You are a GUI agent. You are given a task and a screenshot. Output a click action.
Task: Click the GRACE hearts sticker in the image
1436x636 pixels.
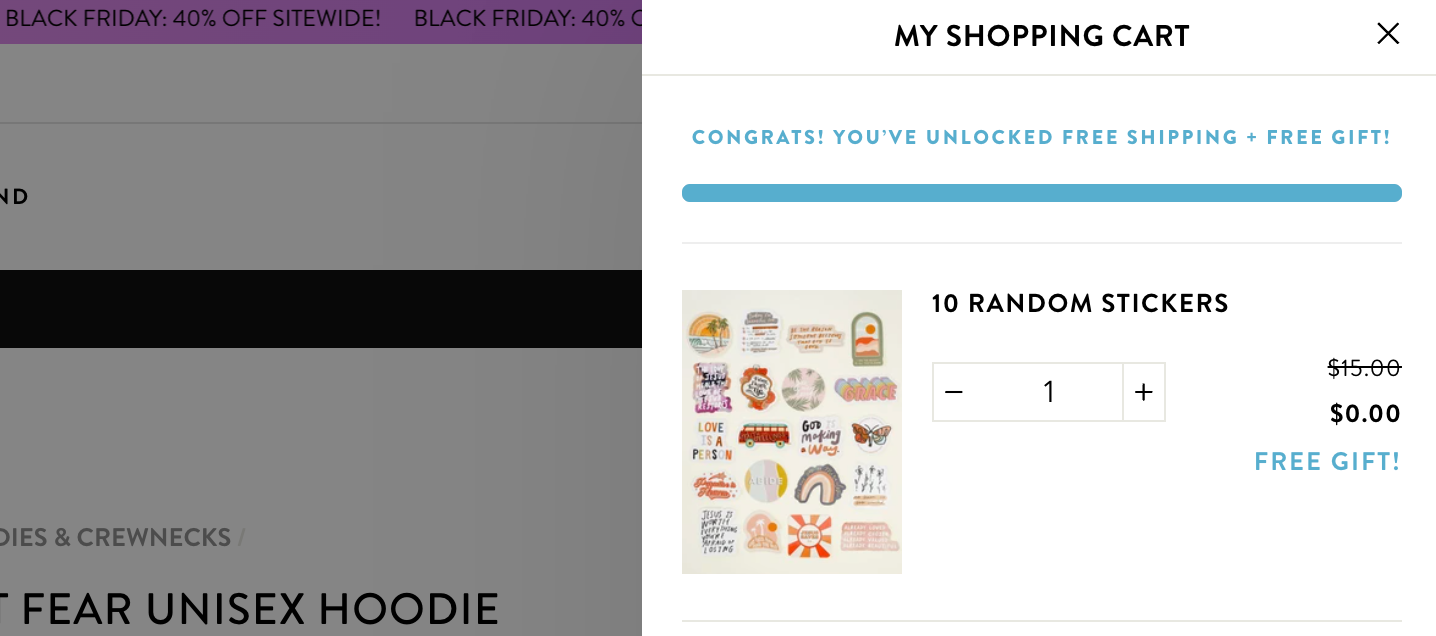(x=868, y=388)
